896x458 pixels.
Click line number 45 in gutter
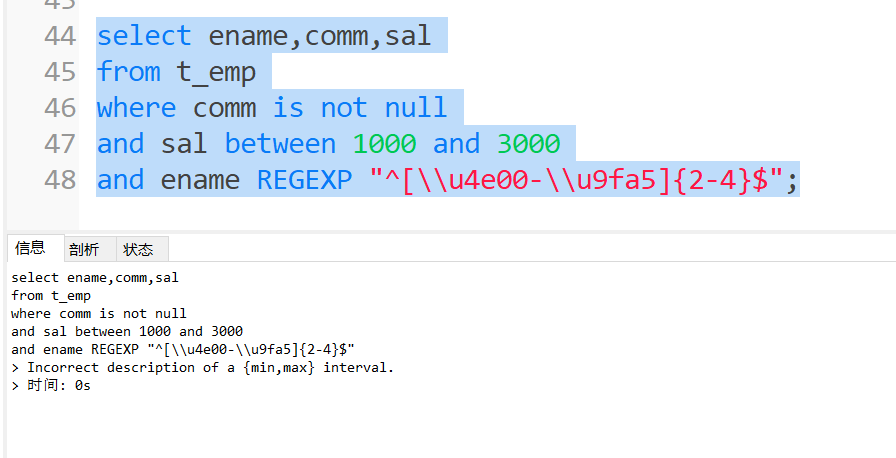[60, 72]
